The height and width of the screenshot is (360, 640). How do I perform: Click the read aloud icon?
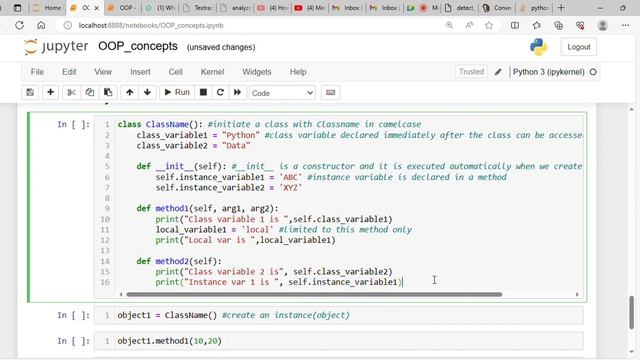pos(469,25)
